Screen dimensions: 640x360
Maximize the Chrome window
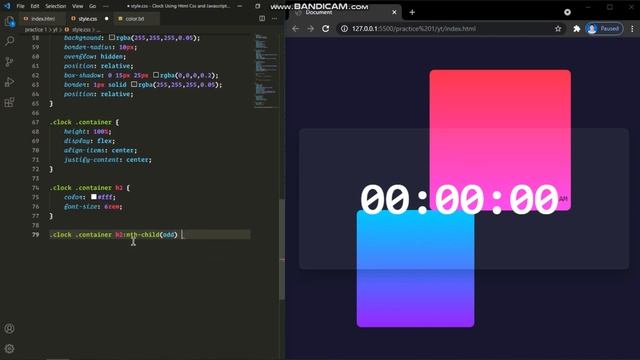click(609, 7)
